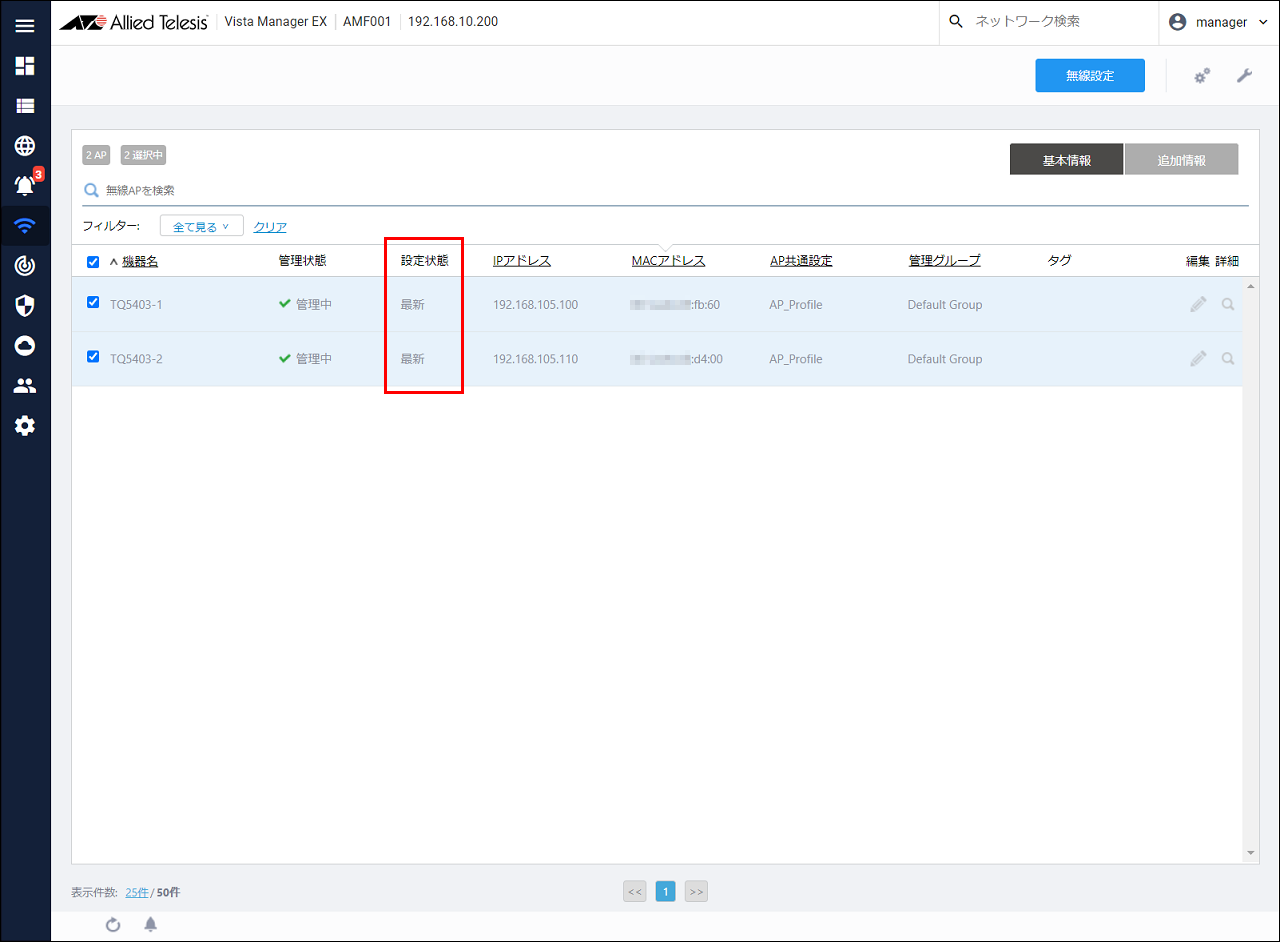The image size is (1280, 942).
Task: Click the クリア filter link
Action: (270, 227)
